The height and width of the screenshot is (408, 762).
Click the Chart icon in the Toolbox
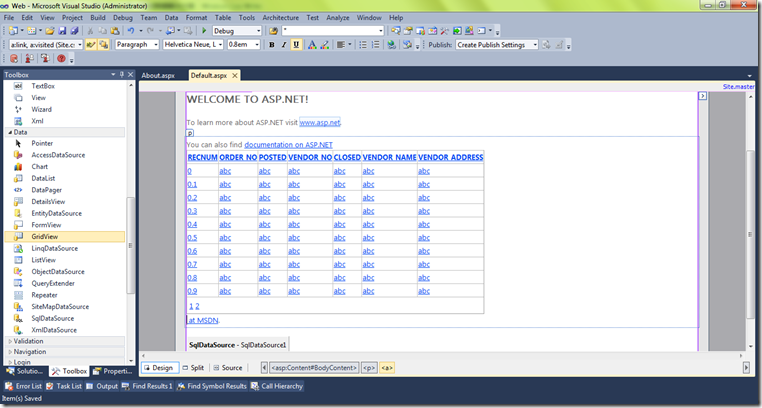coord(18,167)
